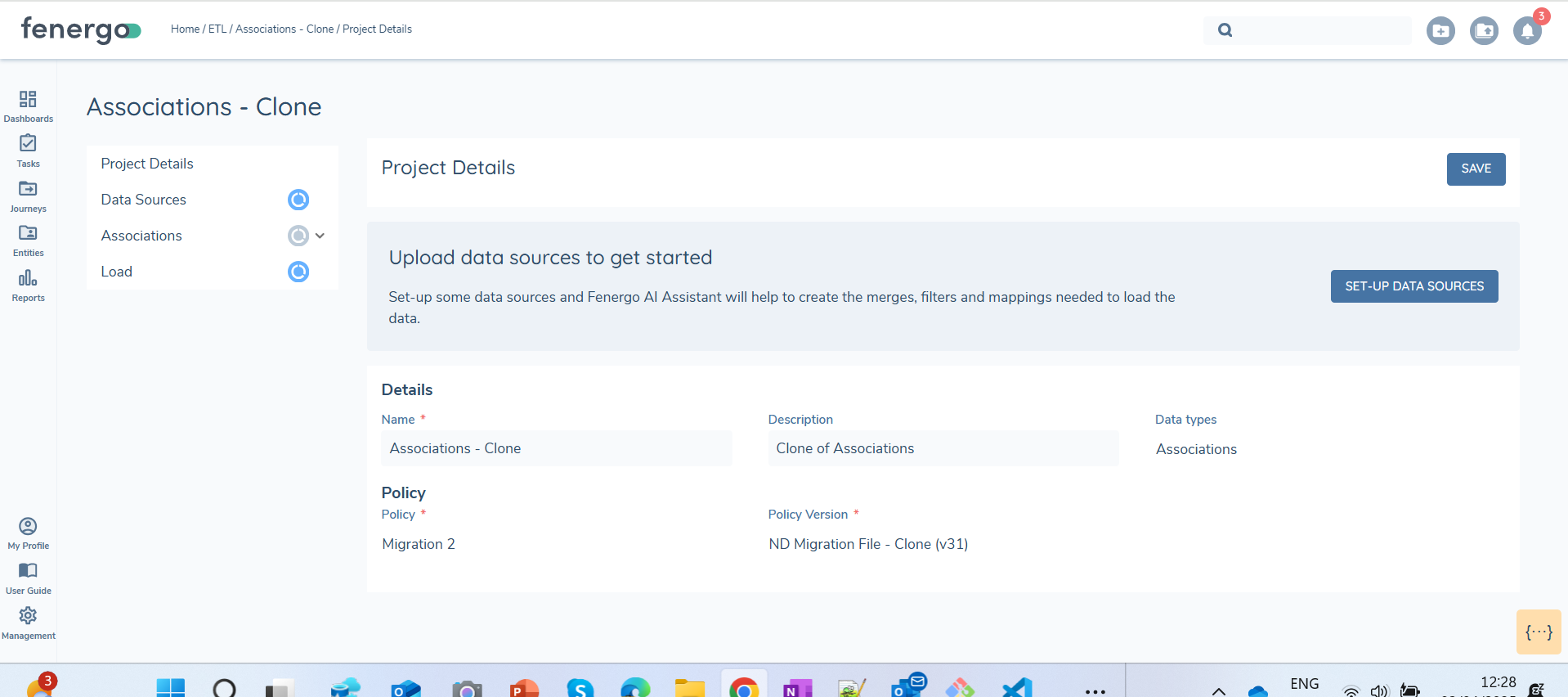Click into the Name input field
Image resolution: width=1568 pixels, height=697 pixels.
(x=556, y=448)
